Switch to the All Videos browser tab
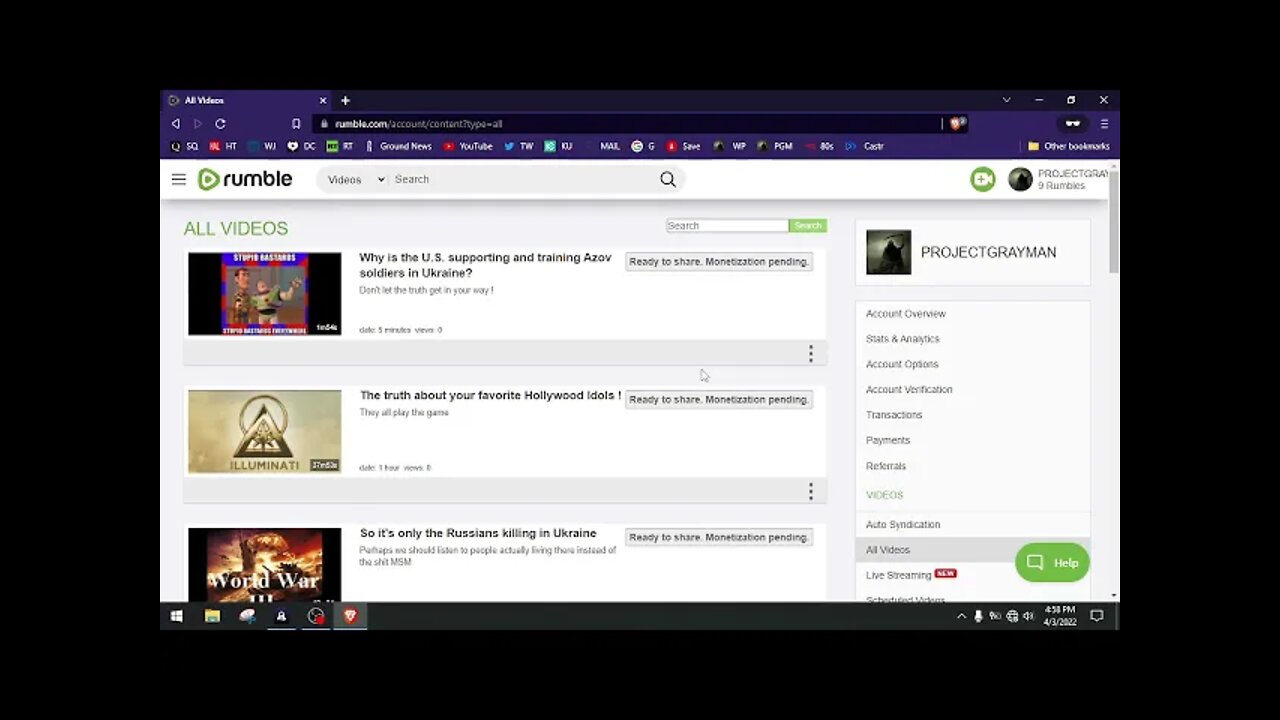The height and width of the screenshot is (720, 1280). pos(247,100)
